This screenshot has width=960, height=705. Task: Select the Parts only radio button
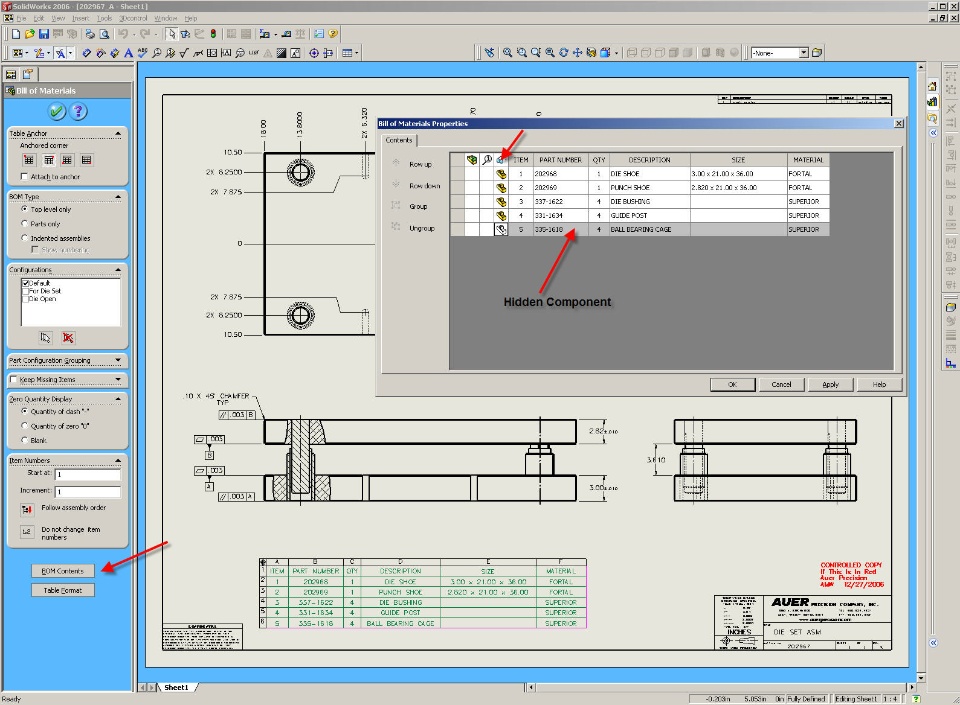coord(25,224)
